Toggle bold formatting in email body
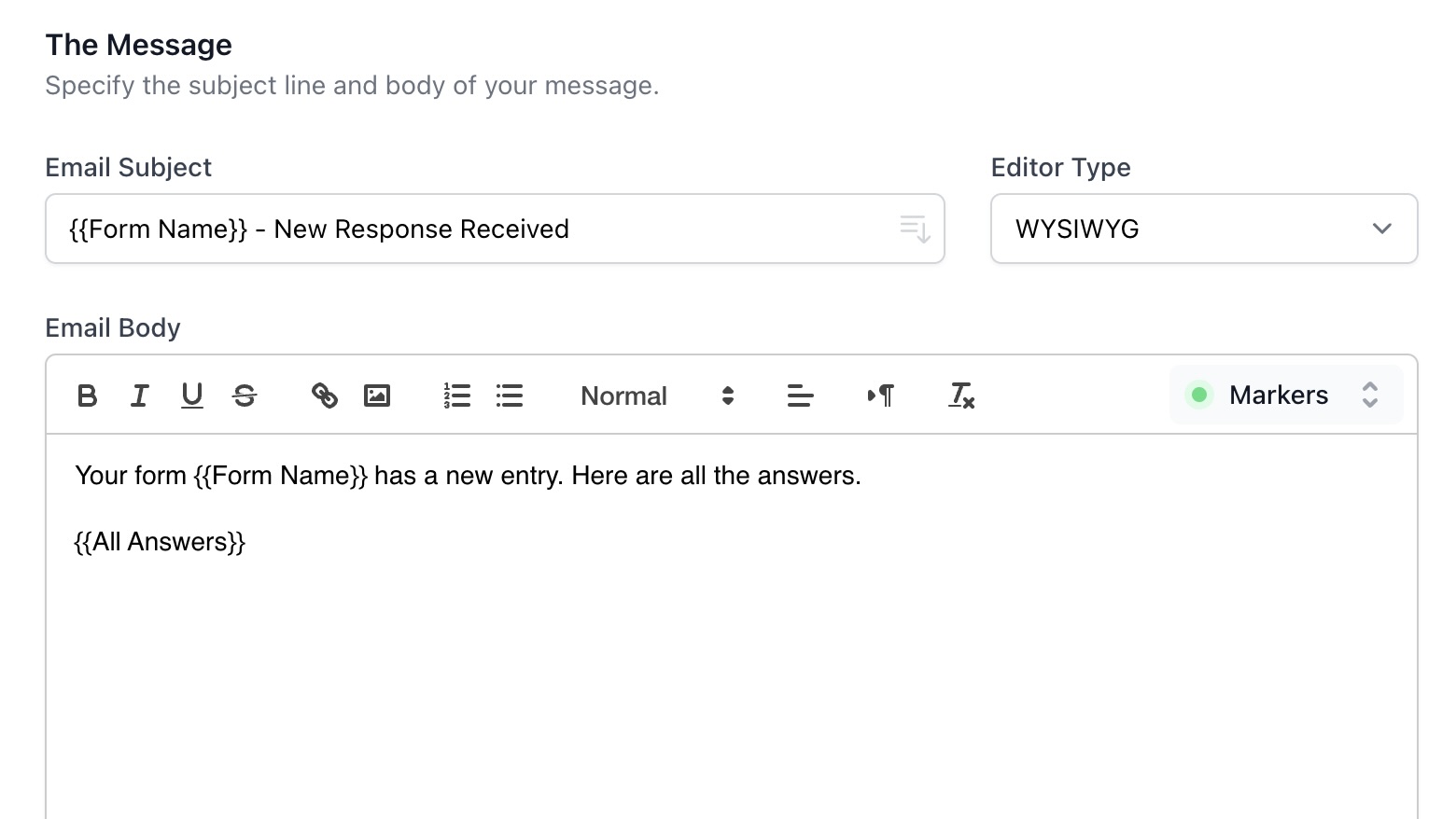 click(87, 396)
